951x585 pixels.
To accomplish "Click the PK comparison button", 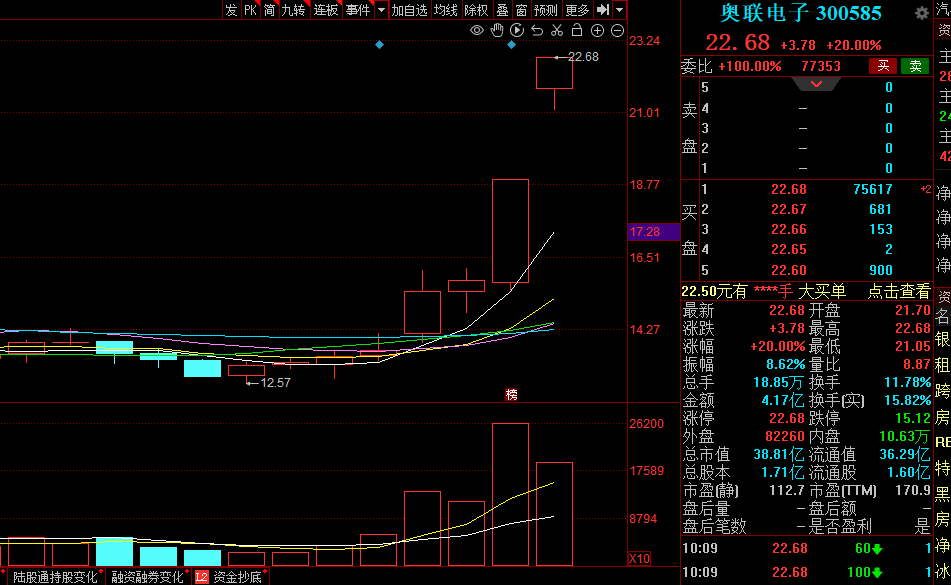I will [x=250, y=10].
